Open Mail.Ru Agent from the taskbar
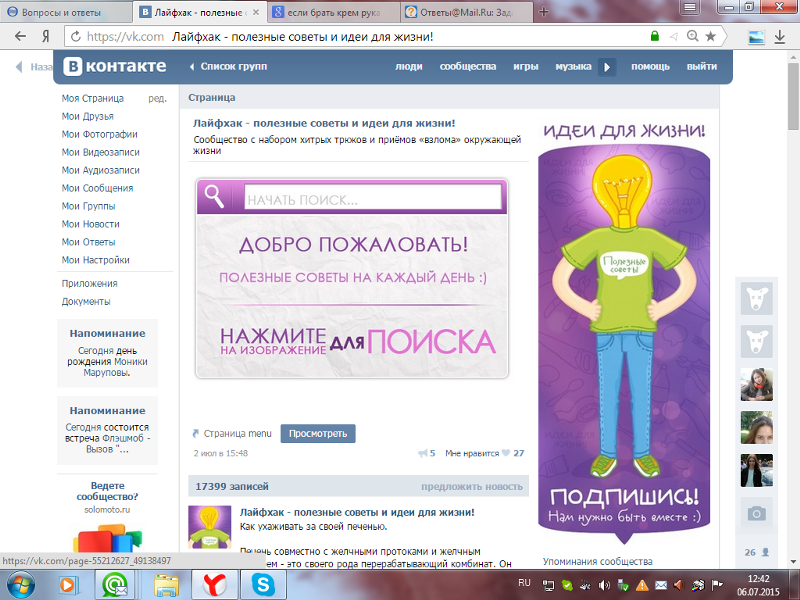800x600 pixels. point(115,585)
